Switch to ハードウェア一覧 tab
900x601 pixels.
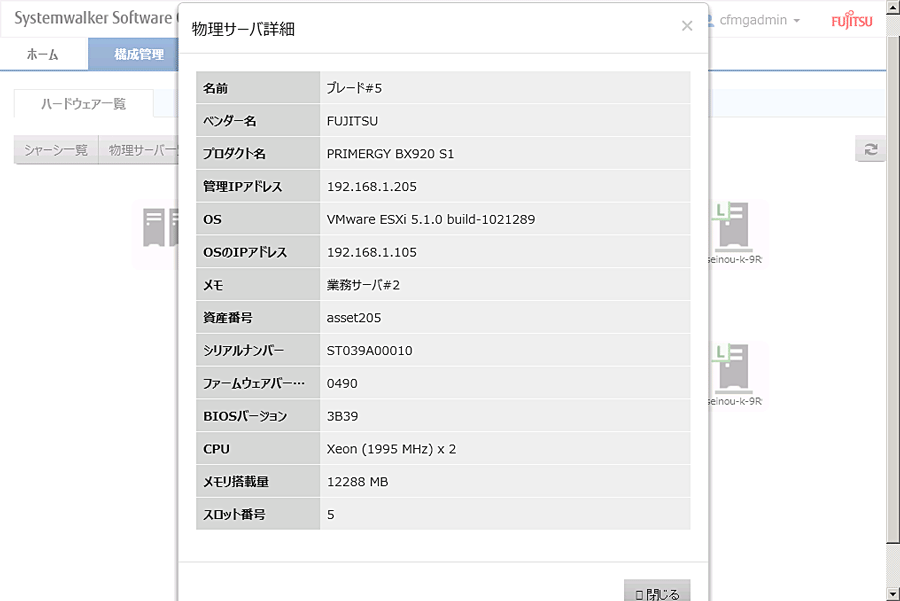click(x=83, y=104)
